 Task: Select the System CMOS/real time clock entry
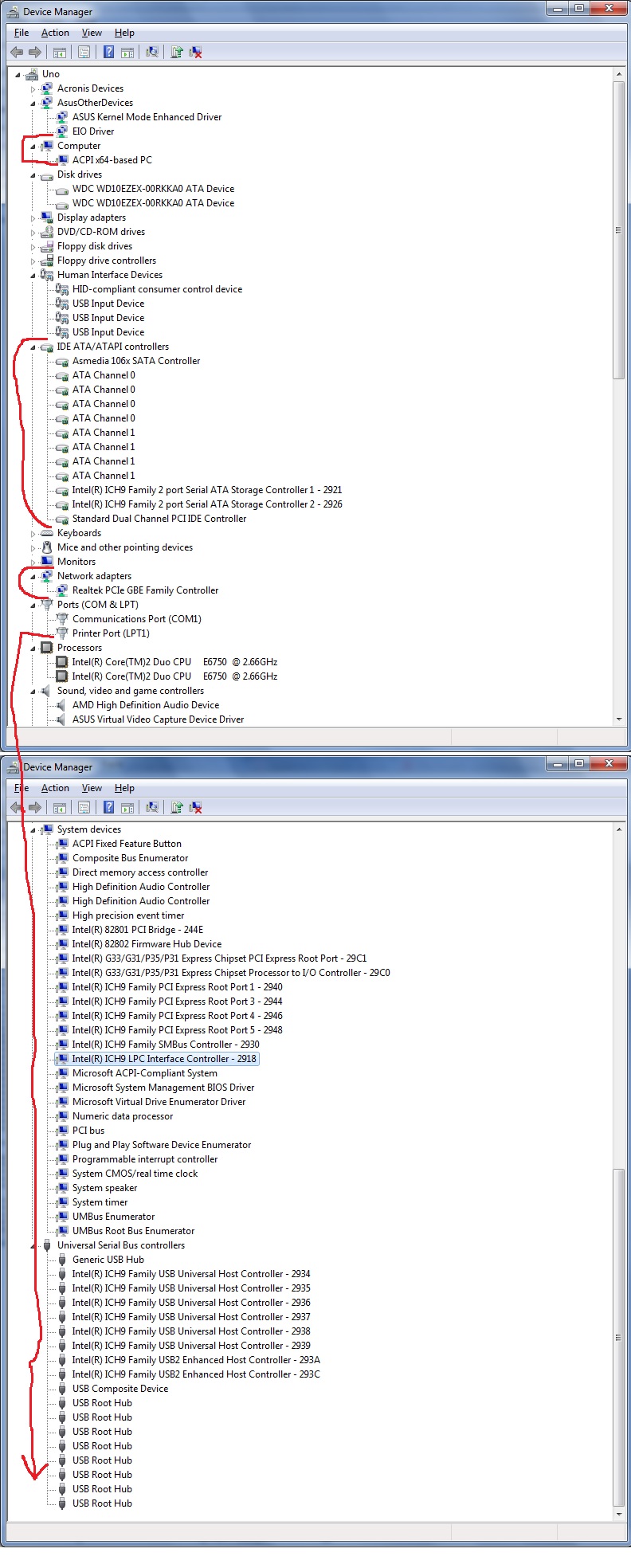click(135, 1174)
